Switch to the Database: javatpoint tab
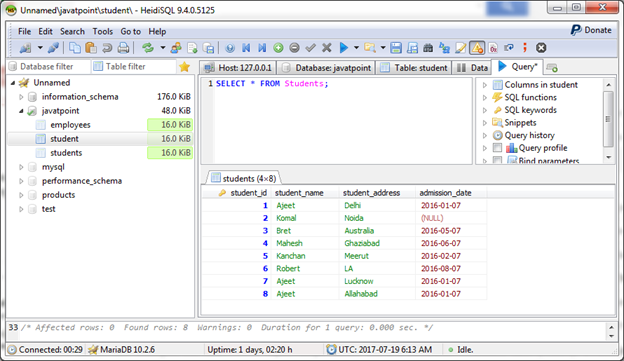624x361 pixels. (326, 68)
